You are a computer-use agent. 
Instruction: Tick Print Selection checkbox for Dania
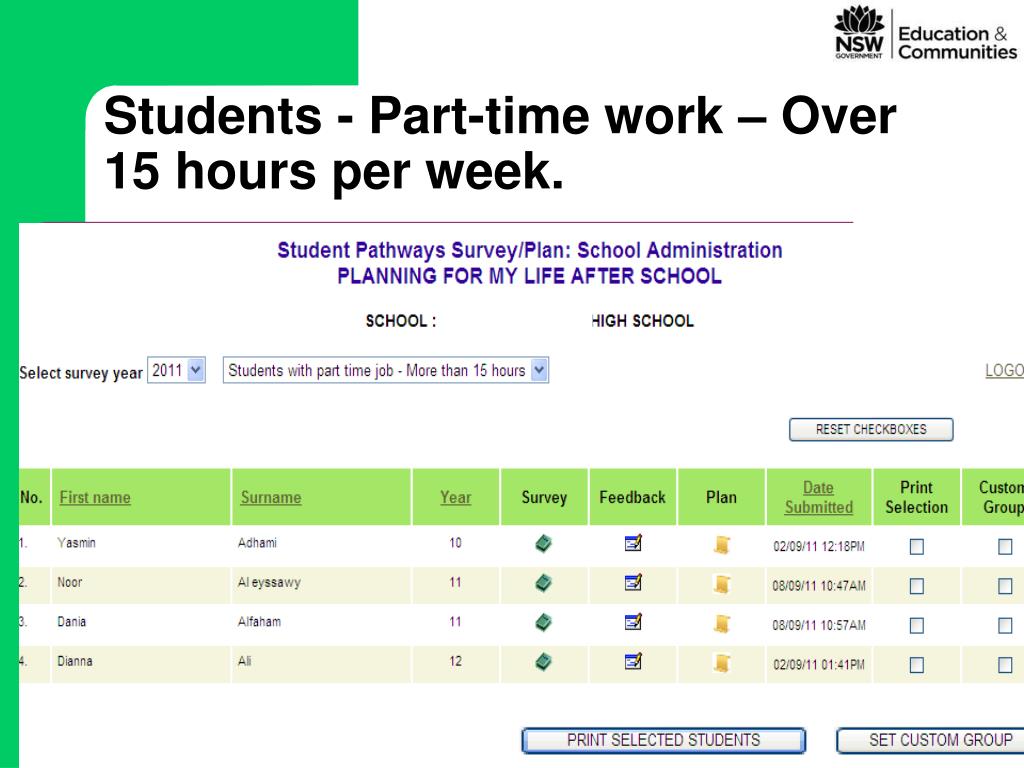917,626
